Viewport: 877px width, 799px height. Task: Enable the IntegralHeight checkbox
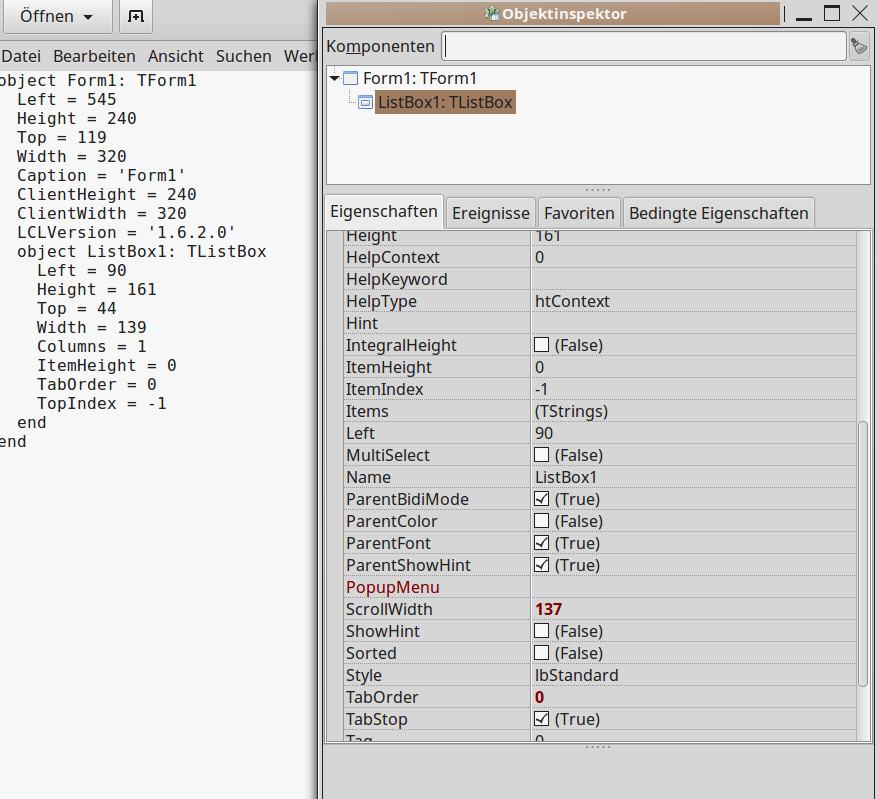point(542,345)
